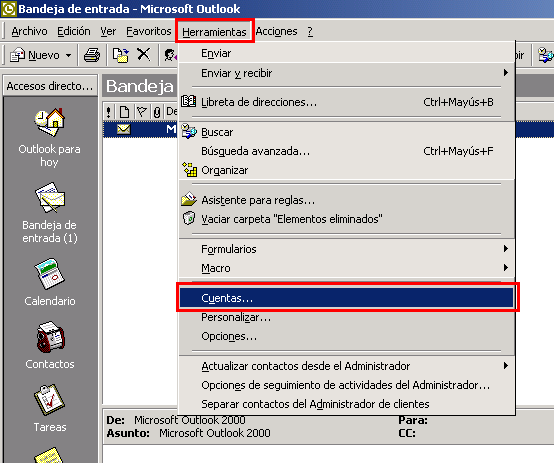Choose Opciones de seguimiento de actividades del Administrador
This screenshot has width=554, height=463.
(x=346, y=385)
